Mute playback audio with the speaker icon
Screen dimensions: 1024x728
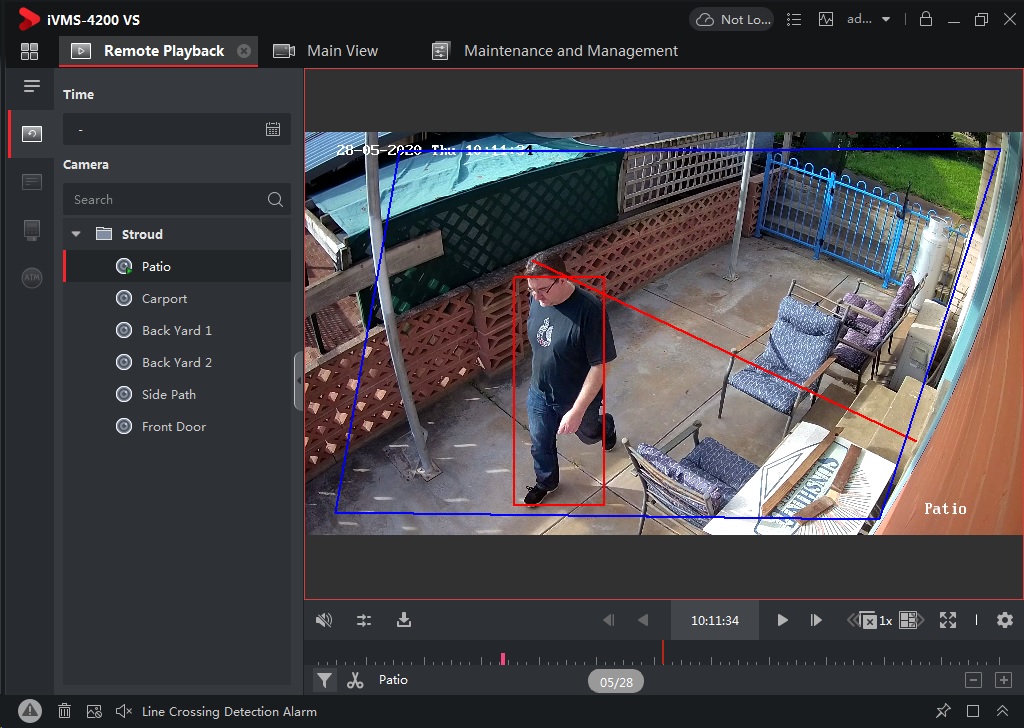click(323, 620)
